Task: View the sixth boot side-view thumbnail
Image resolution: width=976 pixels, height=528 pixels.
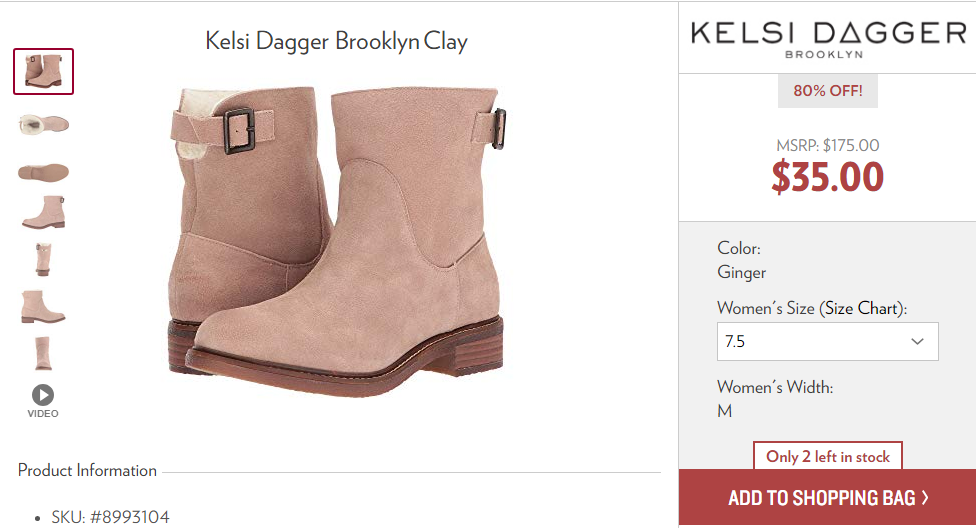Action: pyautogui.click(x=43, y=307)
